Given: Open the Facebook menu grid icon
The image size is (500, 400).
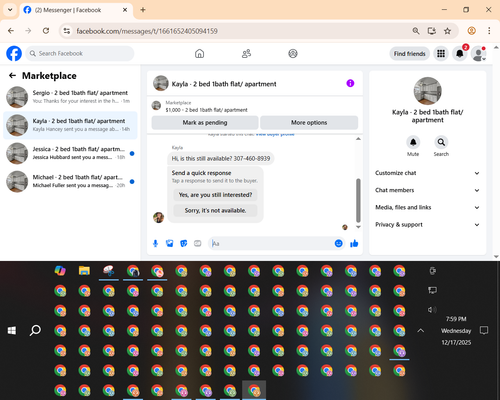Looking at the screenshot, I should pos(441,54).
